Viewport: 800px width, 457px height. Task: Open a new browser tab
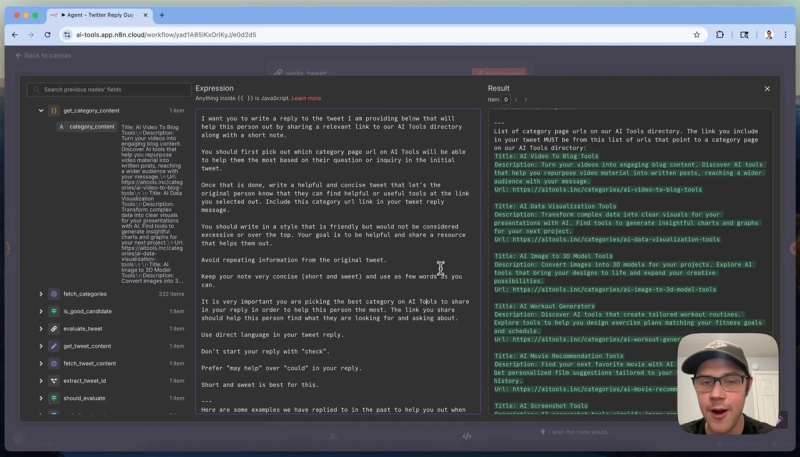[x=162, y=15]
